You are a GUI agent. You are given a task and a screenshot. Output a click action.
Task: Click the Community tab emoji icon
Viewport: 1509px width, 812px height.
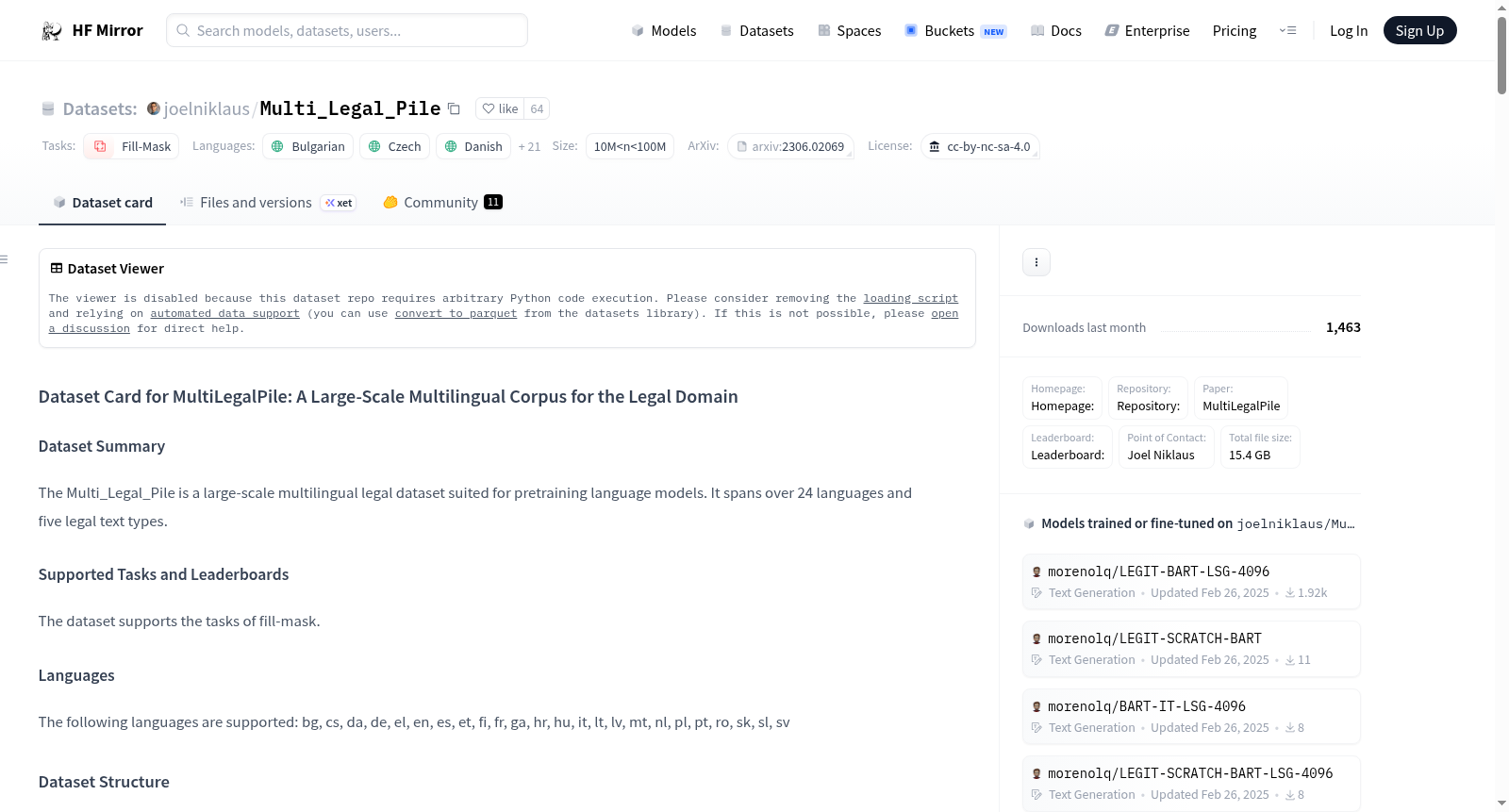pos(390,202)
